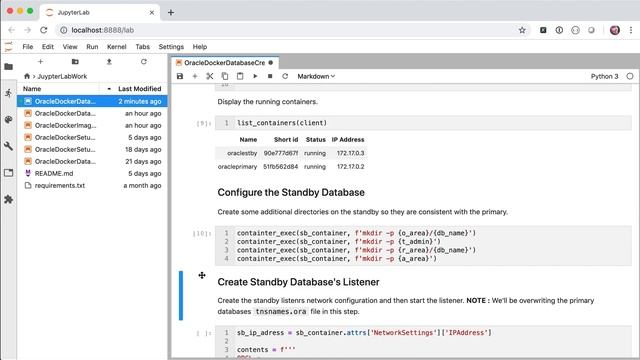Screen dimensions: 640x360
Task: Open the Settings menu
Action: click(x=171, y=47)
